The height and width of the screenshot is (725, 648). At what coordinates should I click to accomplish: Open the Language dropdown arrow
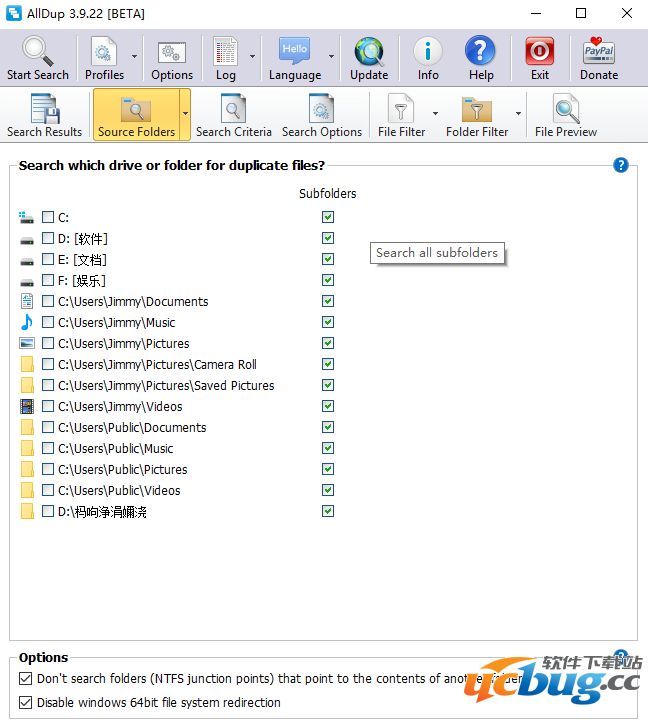coord(331,58)
